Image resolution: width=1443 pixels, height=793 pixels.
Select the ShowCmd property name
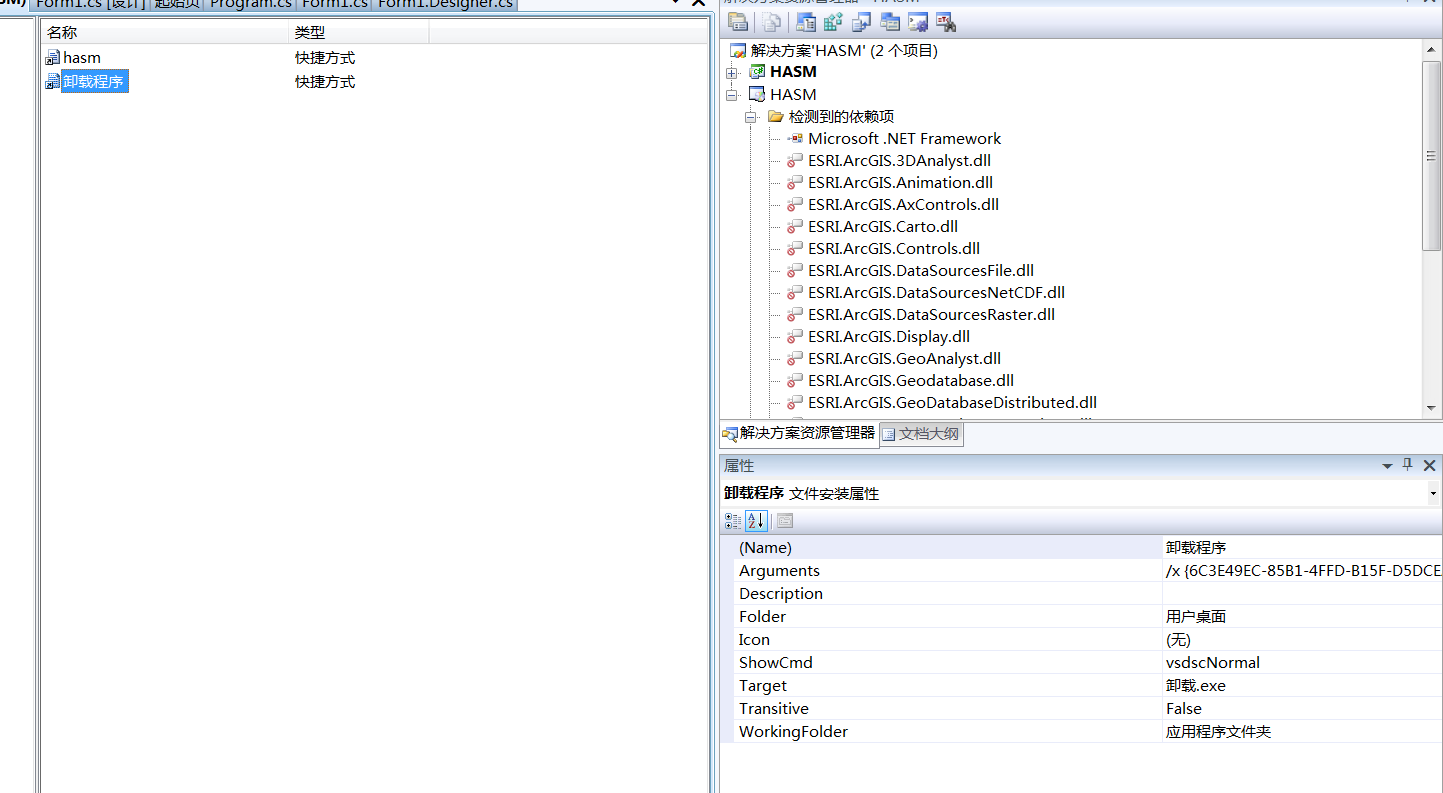776,663
